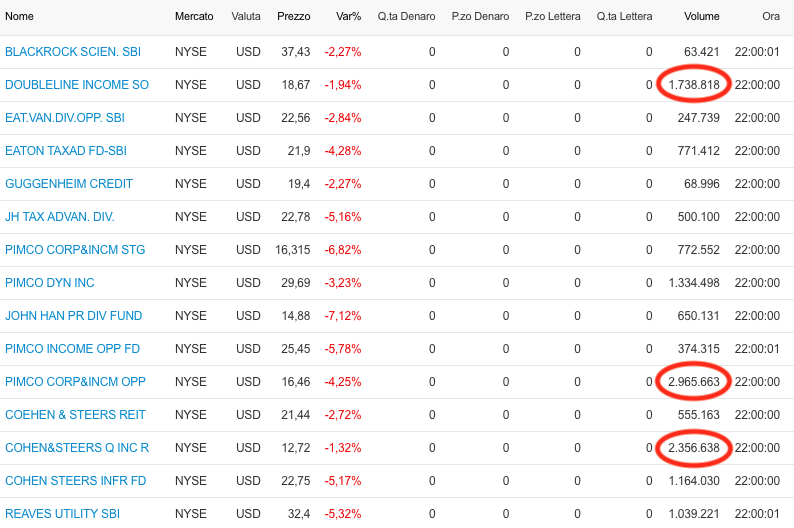Open EATON TAXAD FD-SBI details
794x528 pixels.
pos(66,150)
